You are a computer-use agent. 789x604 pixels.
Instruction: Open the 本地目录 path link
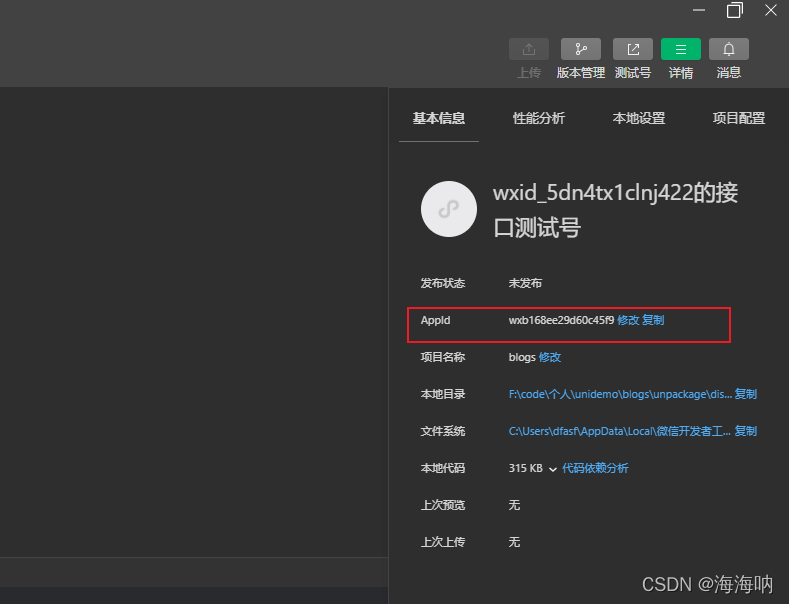click(620, 394)
